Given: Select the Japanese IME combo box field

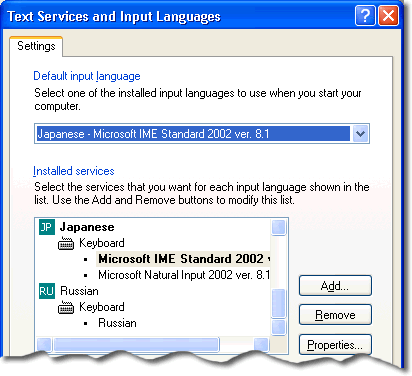Looking at the screenshot, I should [202, 134].
